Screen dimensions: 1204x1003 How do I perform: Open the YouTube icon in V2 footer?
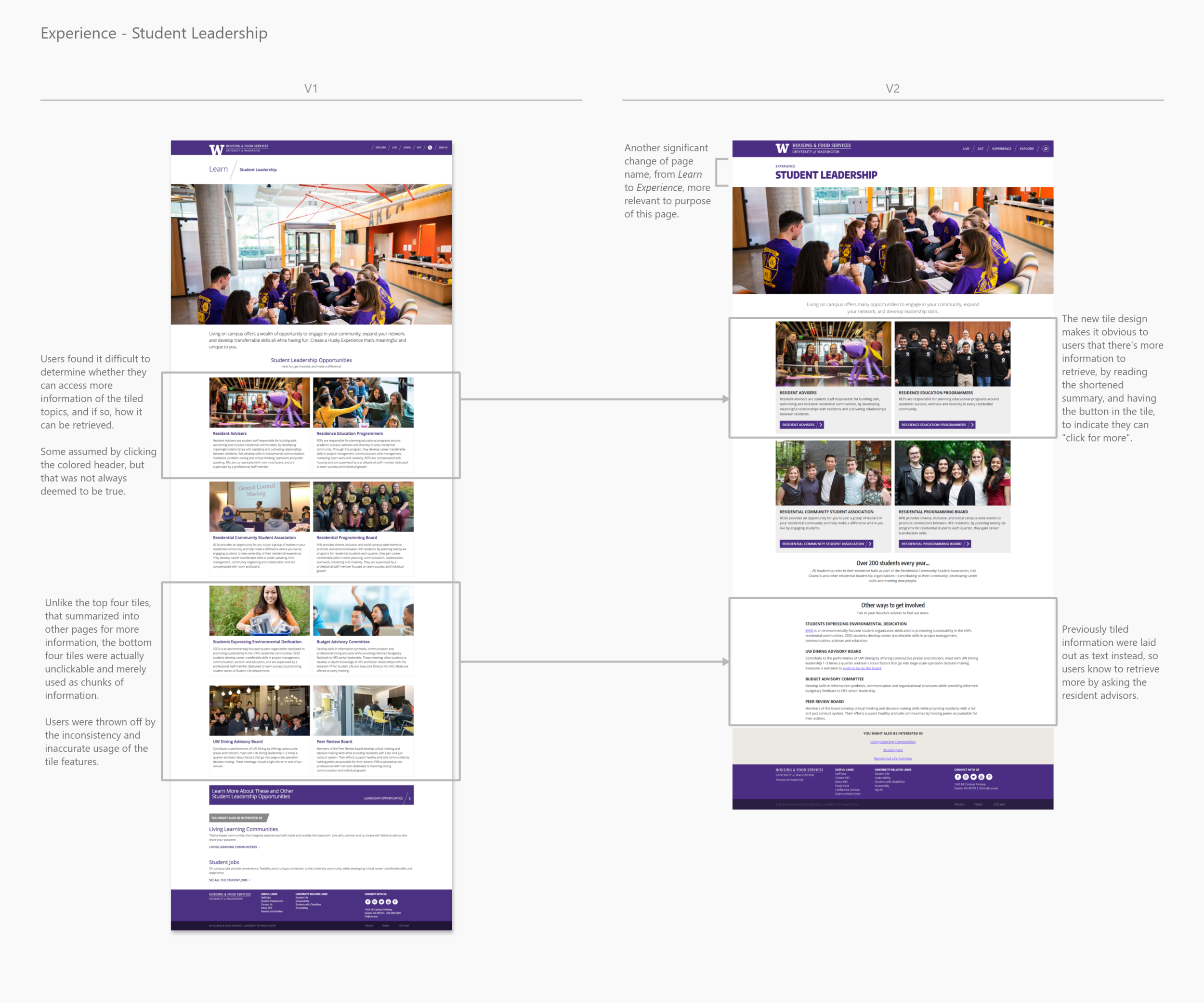tap(981, 777)
